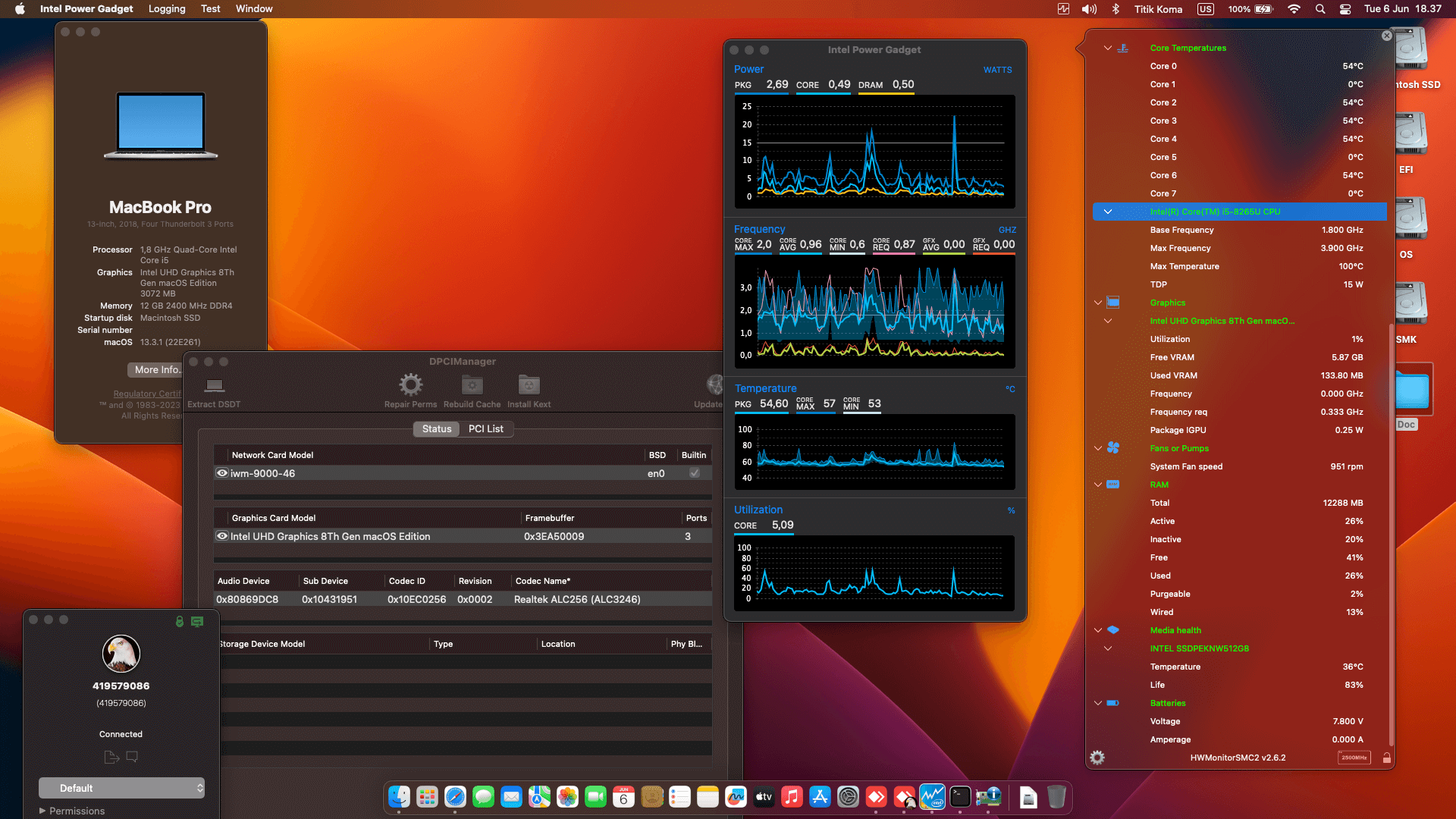Click the eye icon beside iwm-9000-46
Screen dimensions: 1456x819
click(x=222, y=473)
